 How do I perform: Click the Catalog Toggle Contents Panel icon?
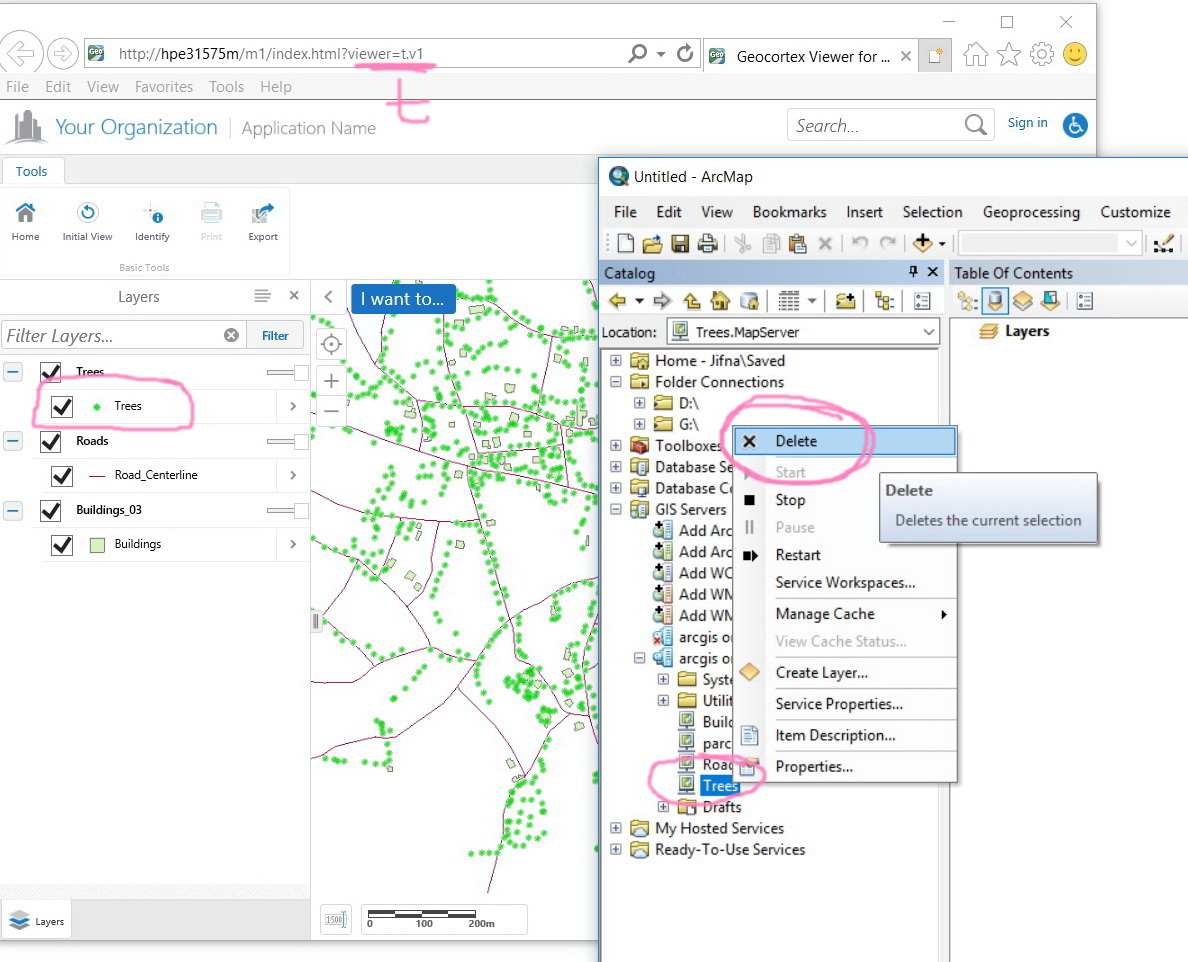pyautogui.click(x=922, y=301)
